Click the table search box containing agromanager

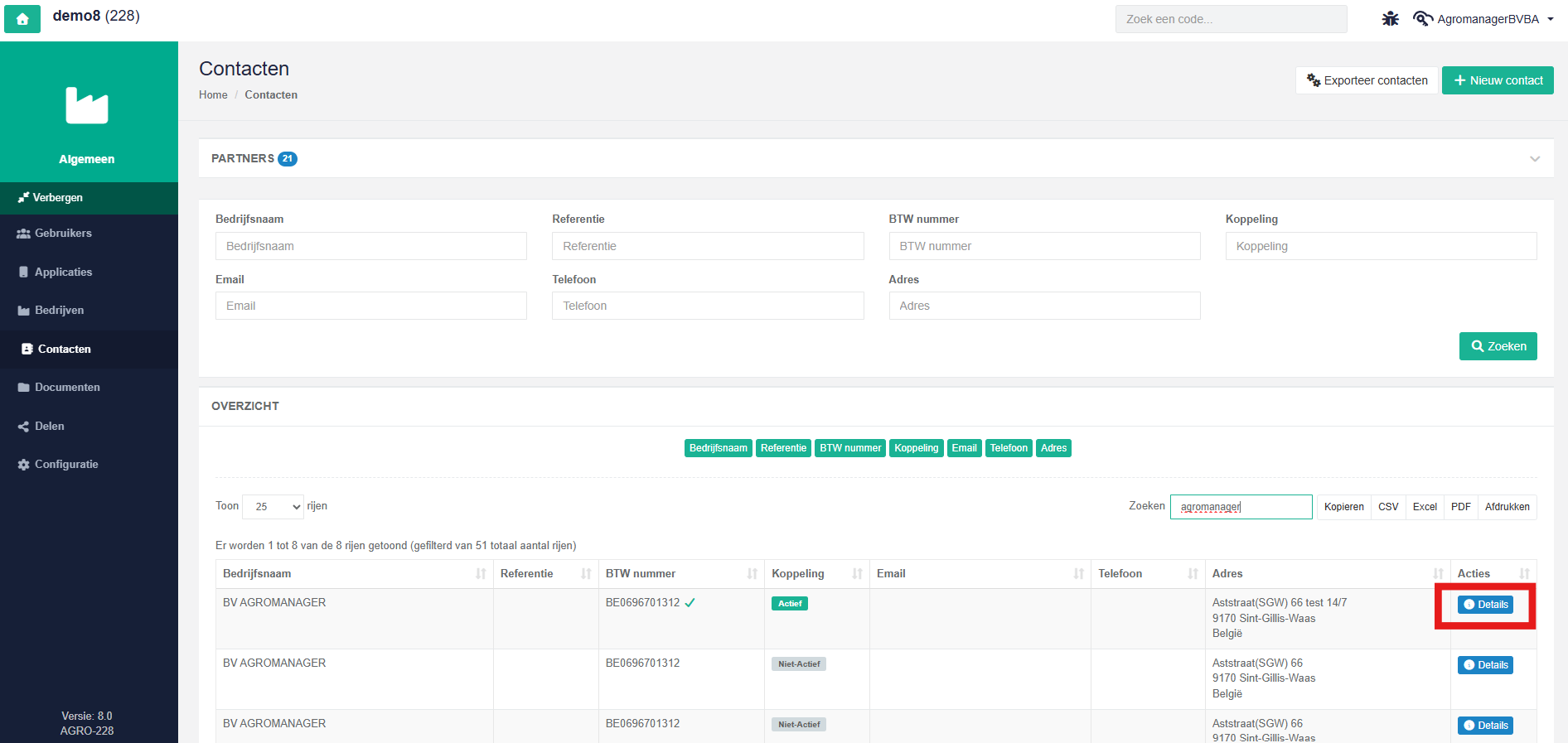pyautogui.click(x=1241, y=507)
